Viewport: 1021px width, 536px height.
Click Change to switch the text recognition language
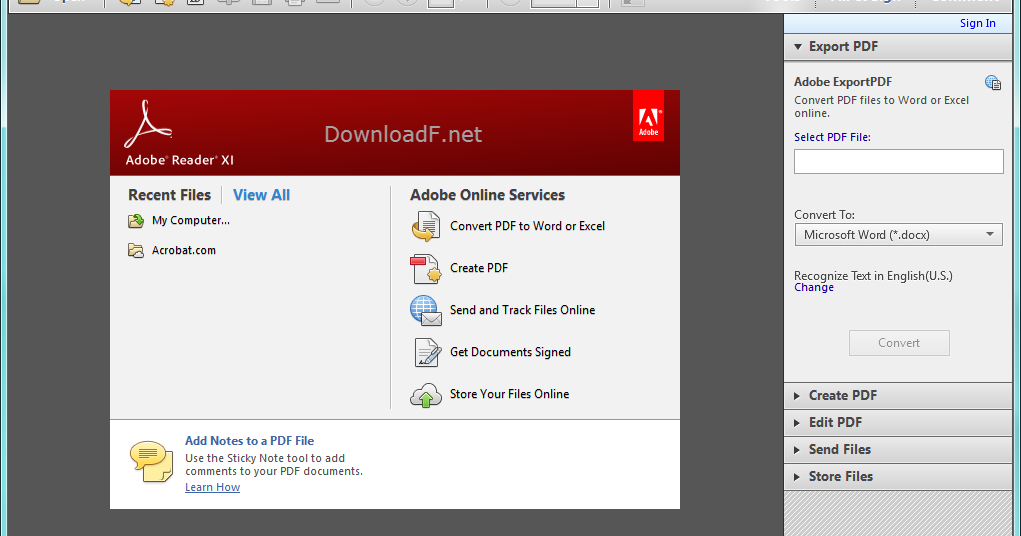814,288
